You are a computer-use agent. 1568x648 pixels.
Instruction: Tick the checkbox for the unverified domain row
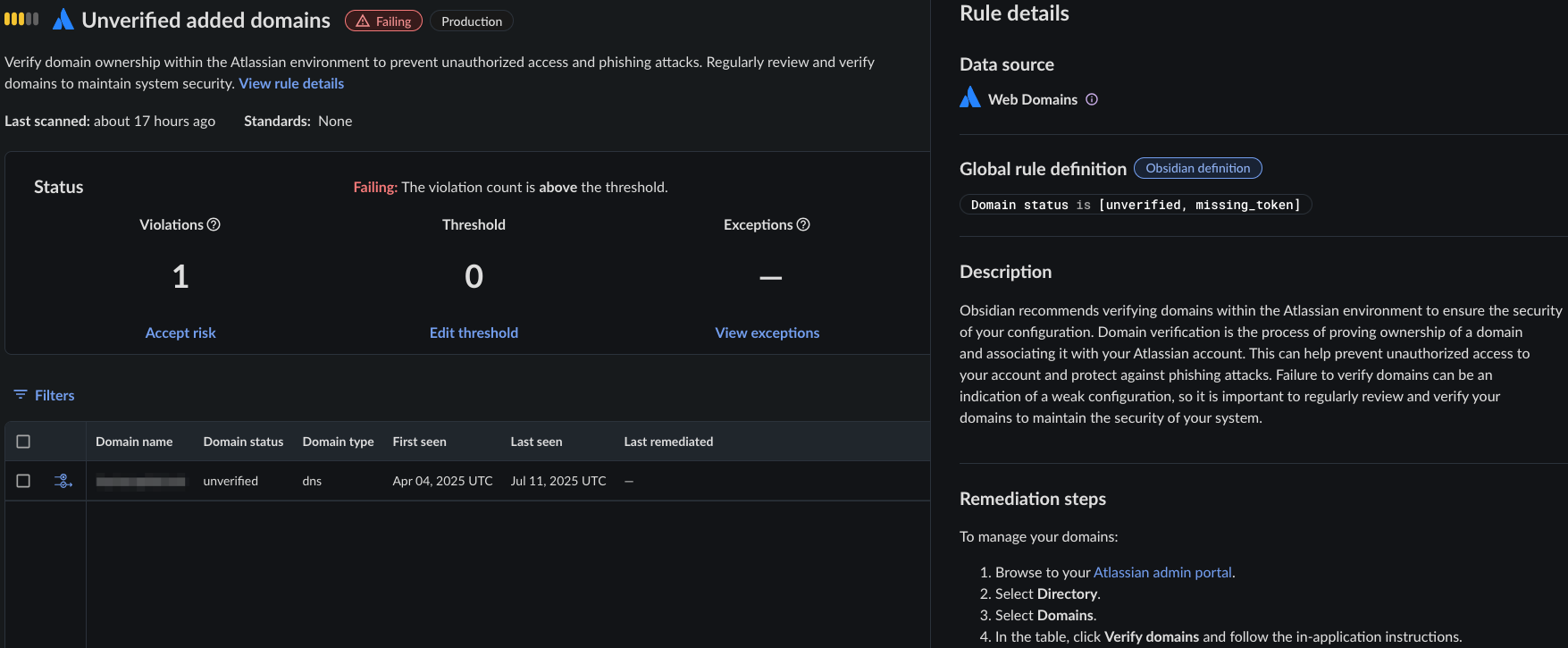click(23, 481)
